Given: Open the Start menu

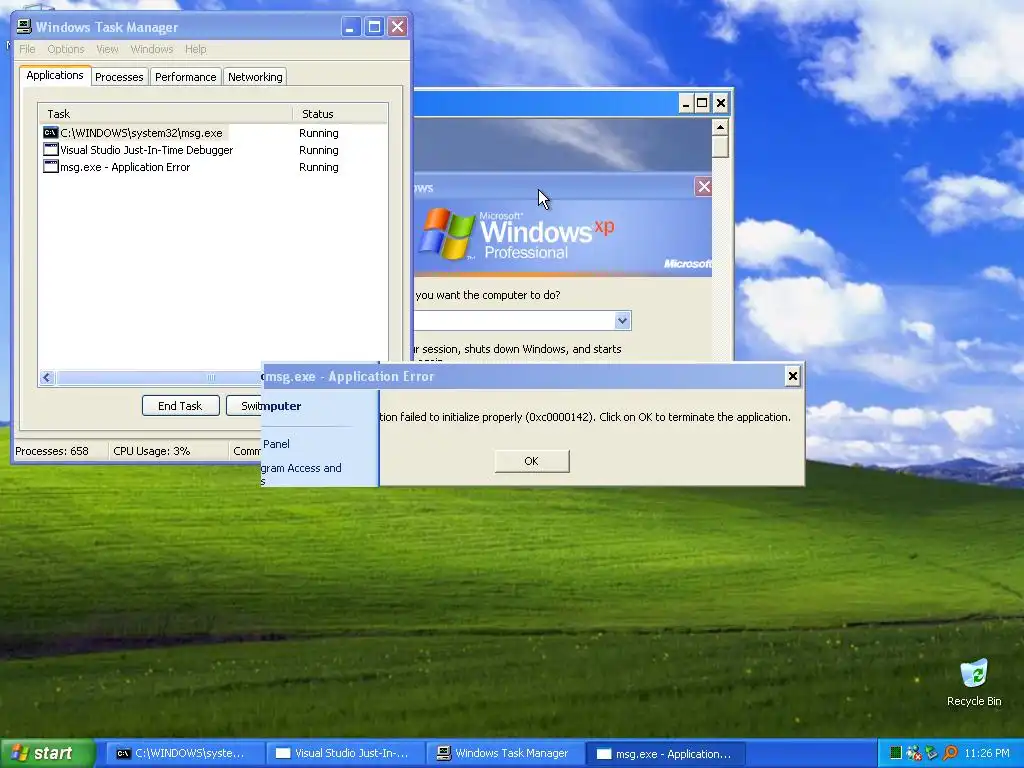Looking at the screenshot, I should pyautogui.click(x=46, y=753).
